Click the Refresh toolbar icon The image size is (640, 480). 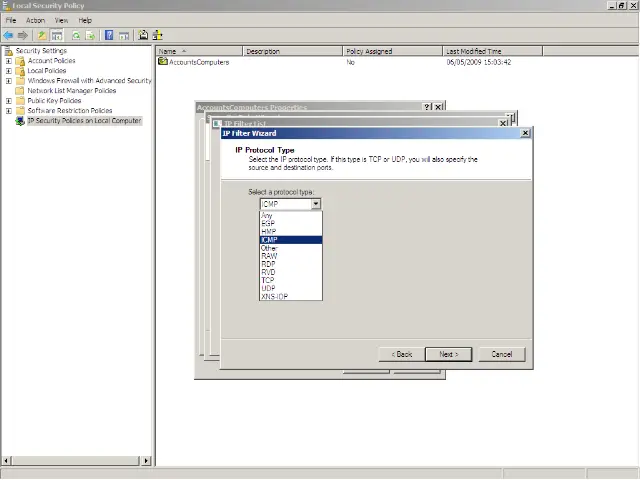tap(75, 35)
